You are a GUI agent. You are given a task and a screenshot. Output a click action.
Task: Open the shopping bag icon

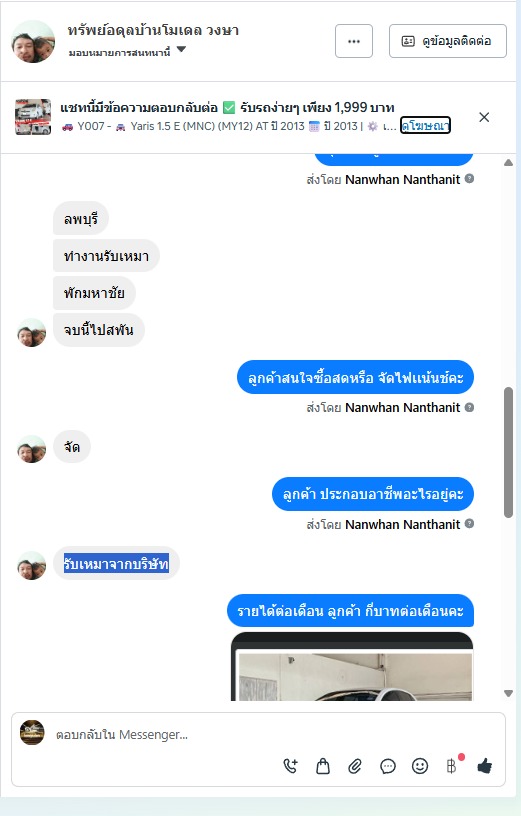(x=323, y=766)
